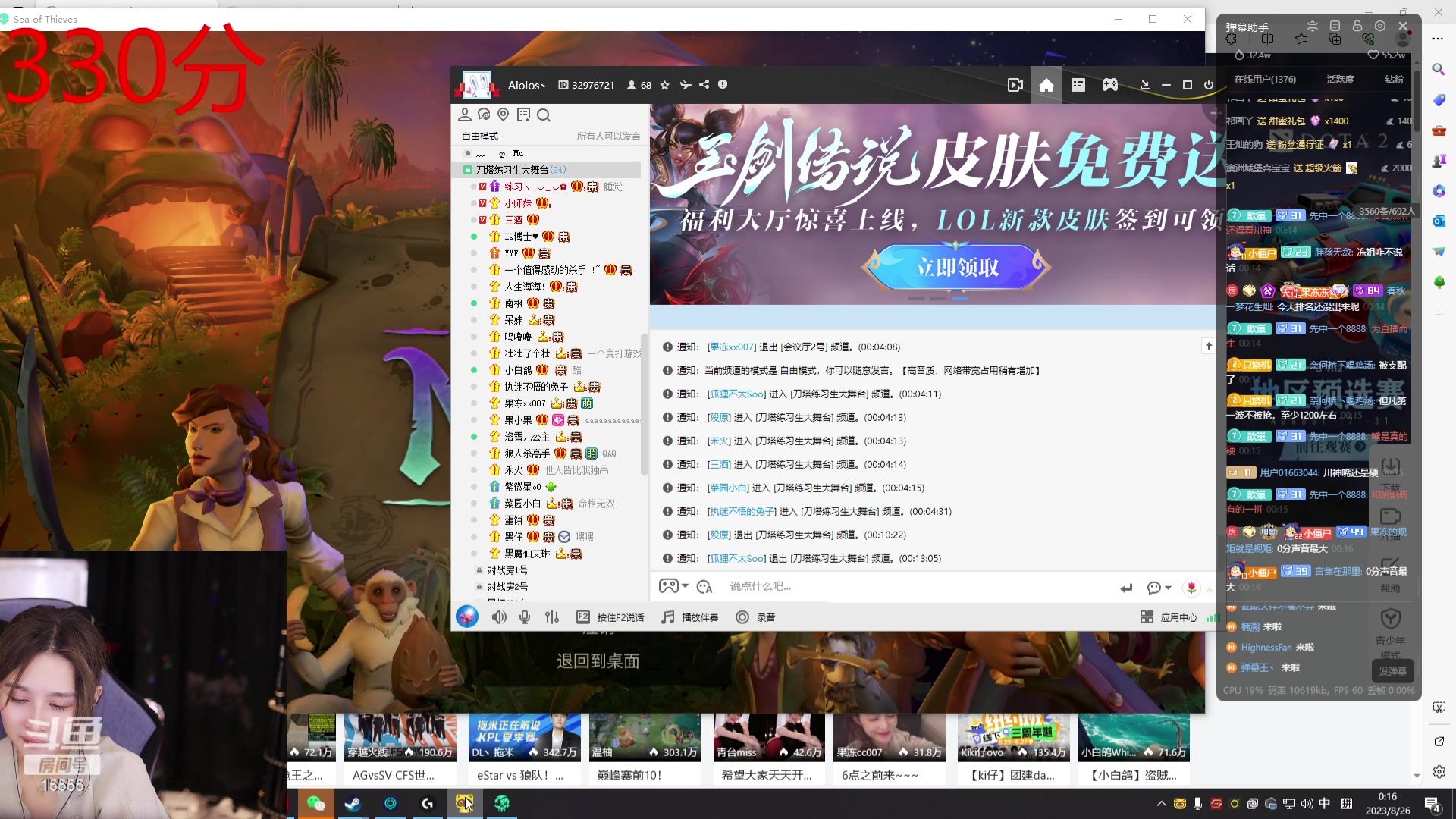
Task: Start recording with 录音 button
Action: tap(756, 617)
